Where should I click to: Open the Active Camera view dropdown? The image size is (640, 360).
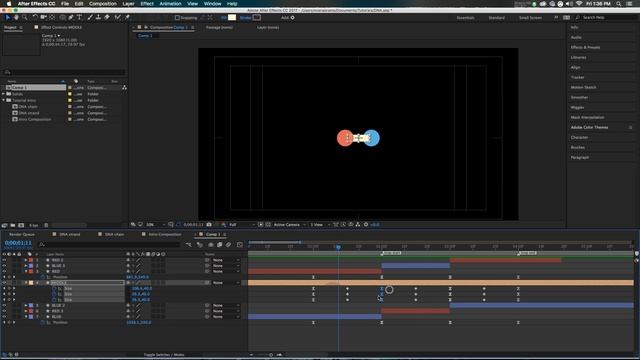coord(289,224)
